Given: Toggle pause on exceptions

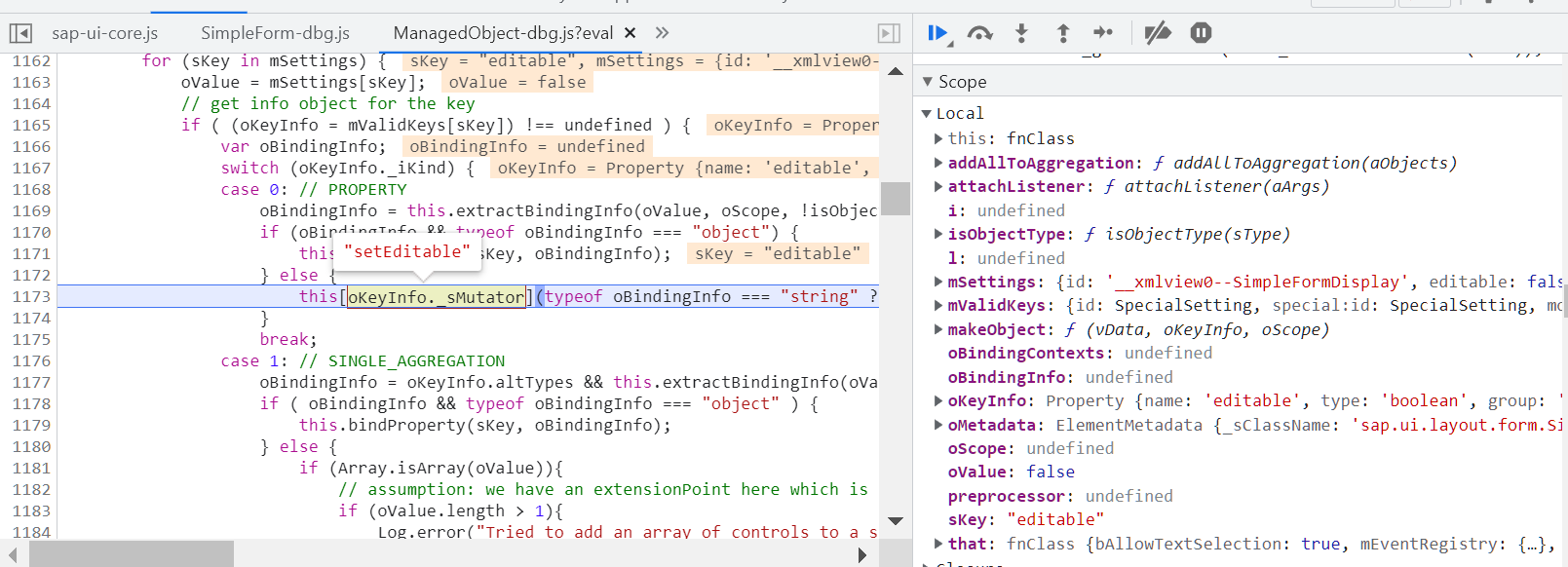Looking at the screenshot, I should coord(1201,33).
